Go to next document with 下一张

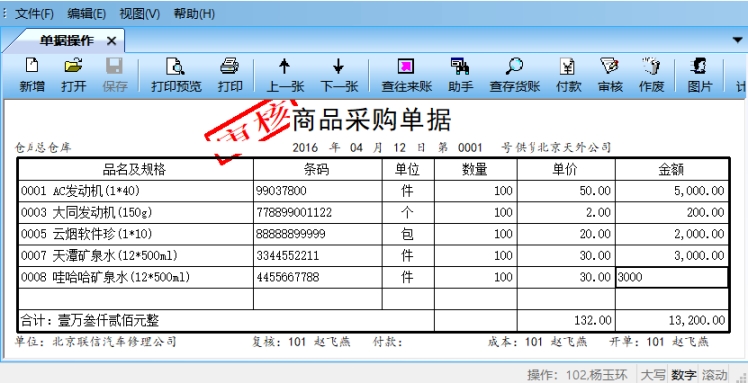coord(339,75)
